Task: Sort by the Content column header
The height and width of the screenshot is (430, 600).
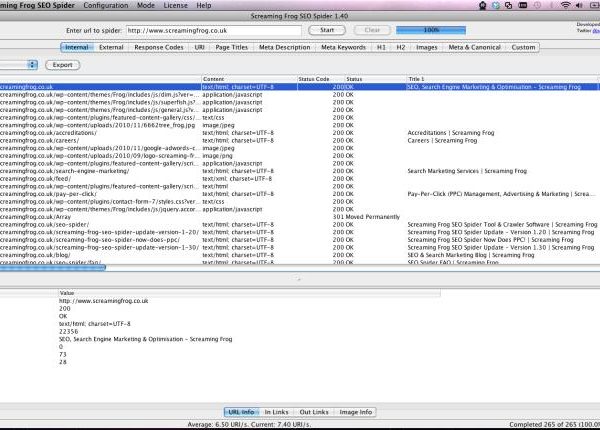Action: pos(249,79)
